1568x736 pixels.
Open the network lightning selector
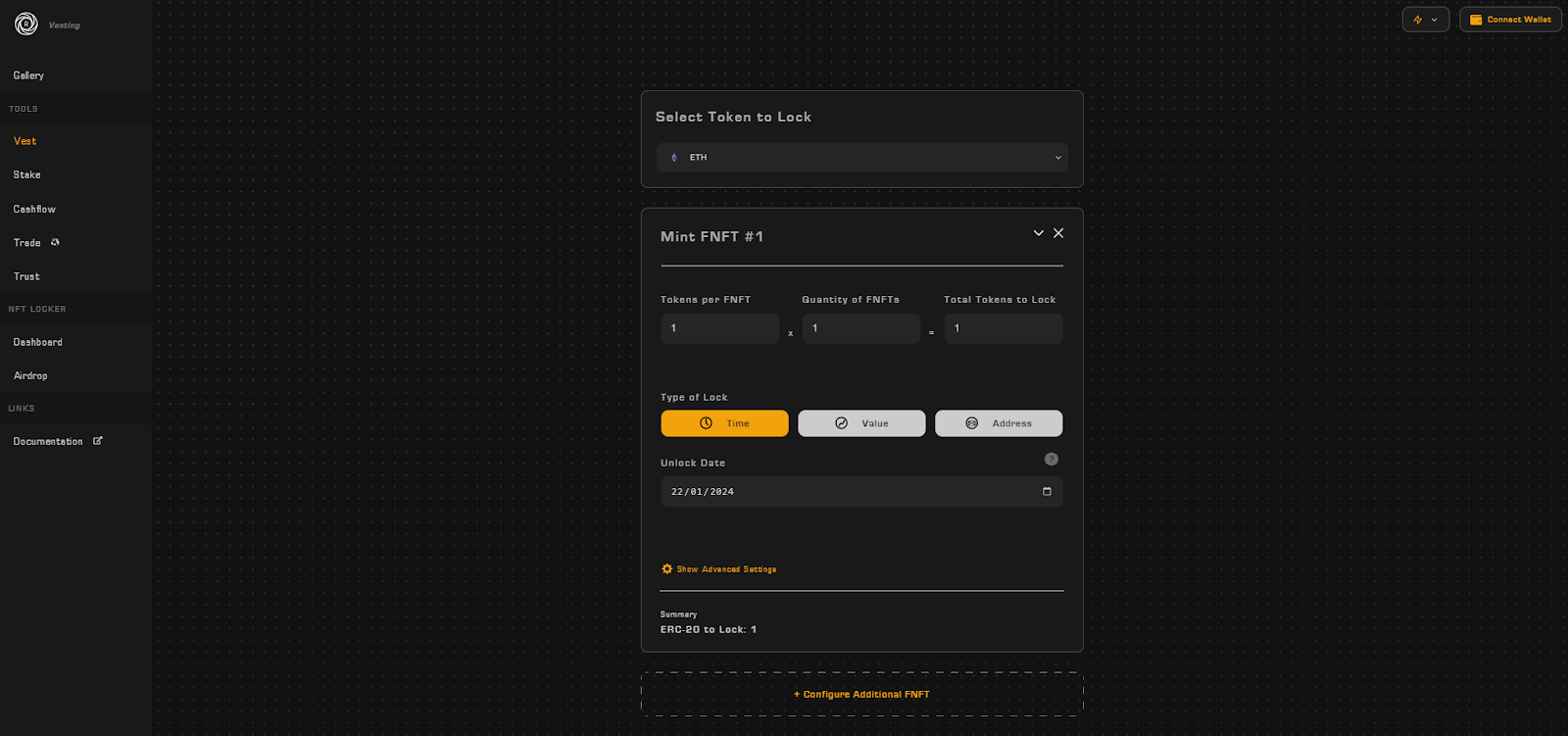1425,20
